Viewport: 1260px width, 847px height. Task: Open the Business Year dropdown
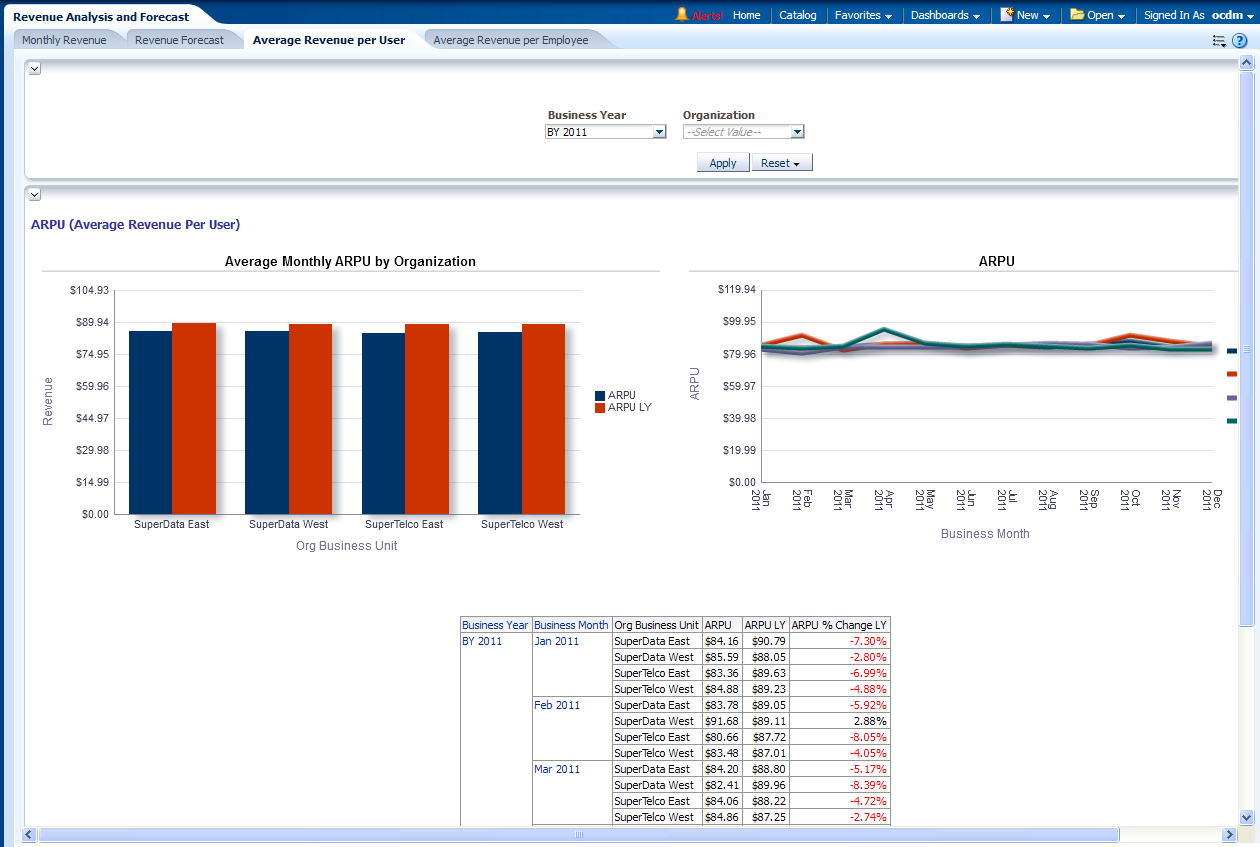(659, 132)
